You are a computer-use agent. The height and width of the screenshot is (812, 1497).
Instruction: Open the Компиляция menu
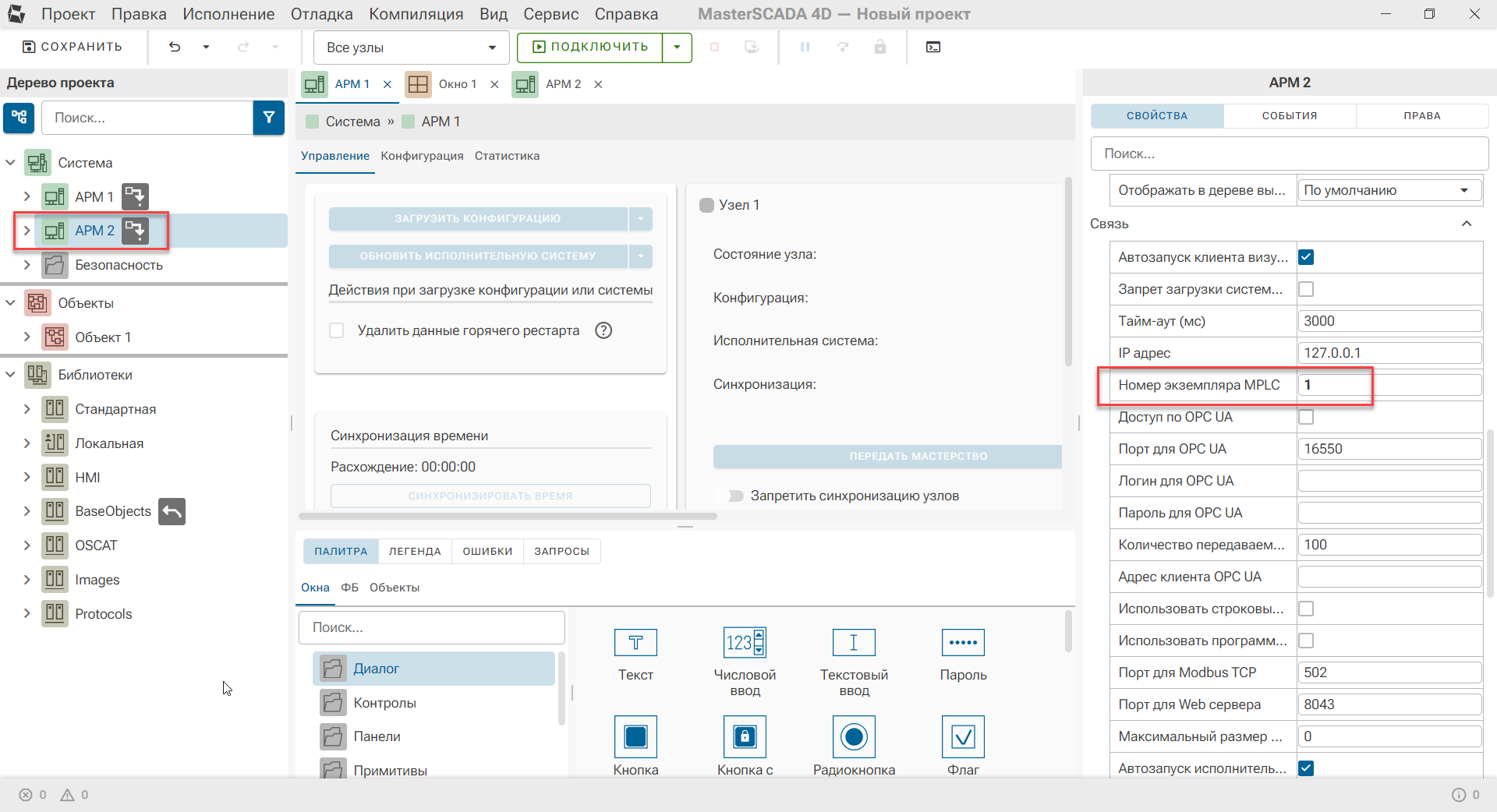click(x=416, y=14)
